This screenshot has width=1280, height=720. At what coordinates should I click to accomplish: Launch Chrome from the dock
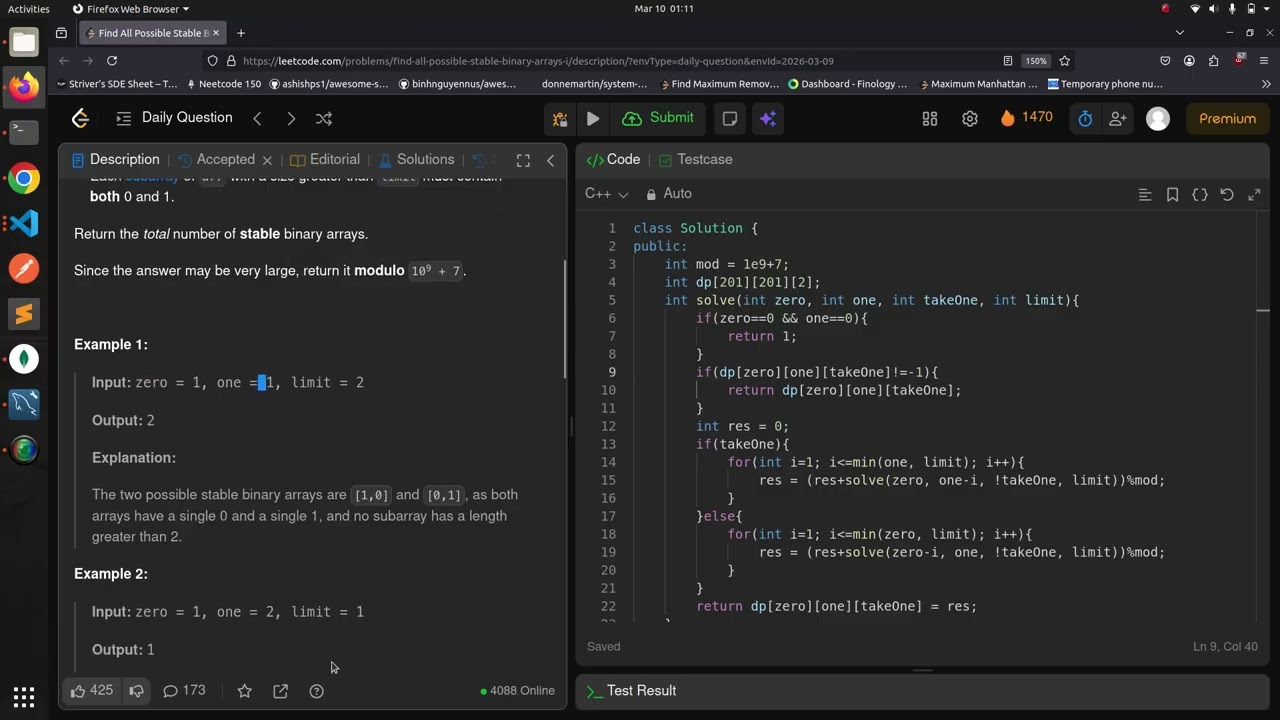point(24,179)
